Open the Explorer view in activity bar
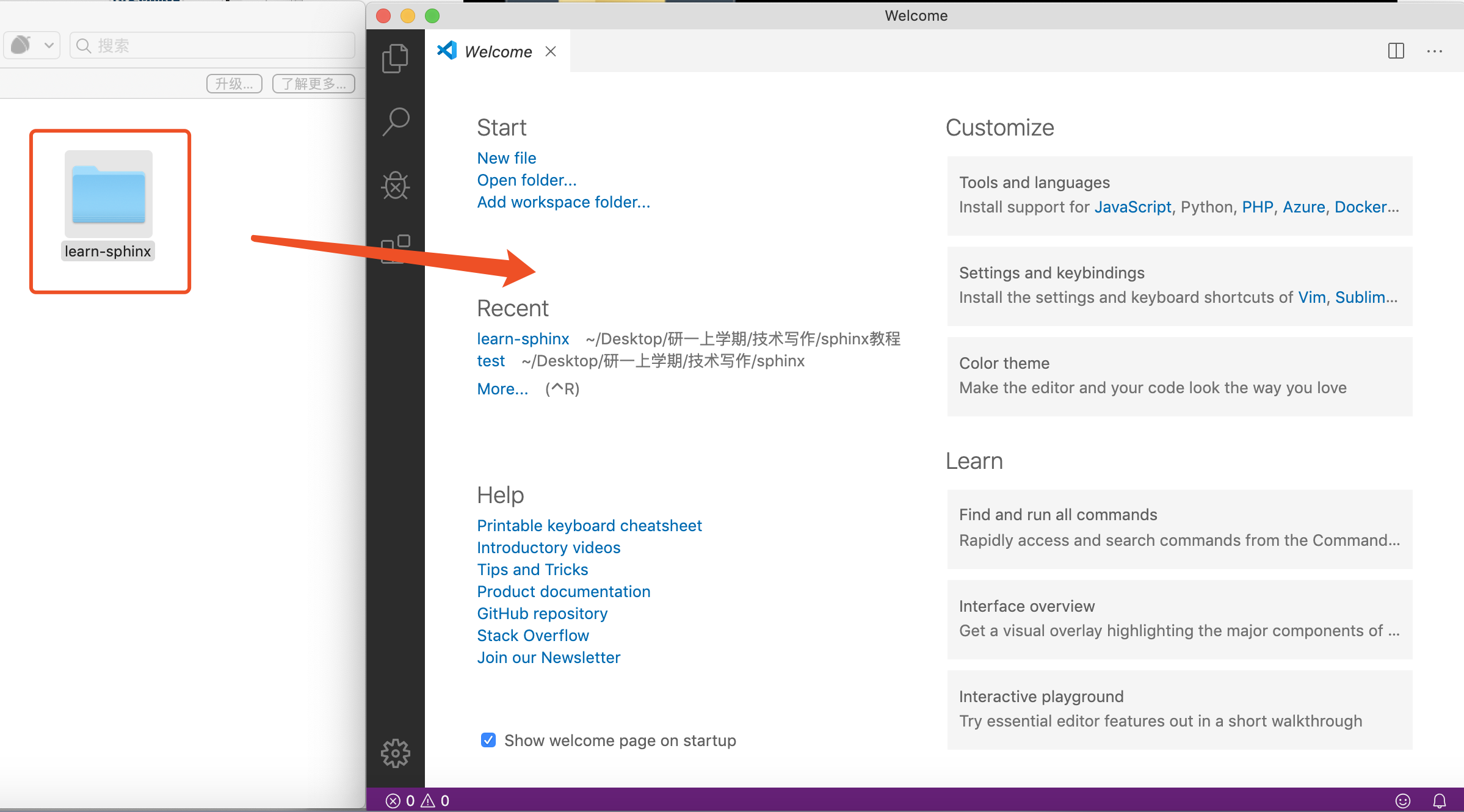Screen dimensions: 1464x812 (395, 59)
